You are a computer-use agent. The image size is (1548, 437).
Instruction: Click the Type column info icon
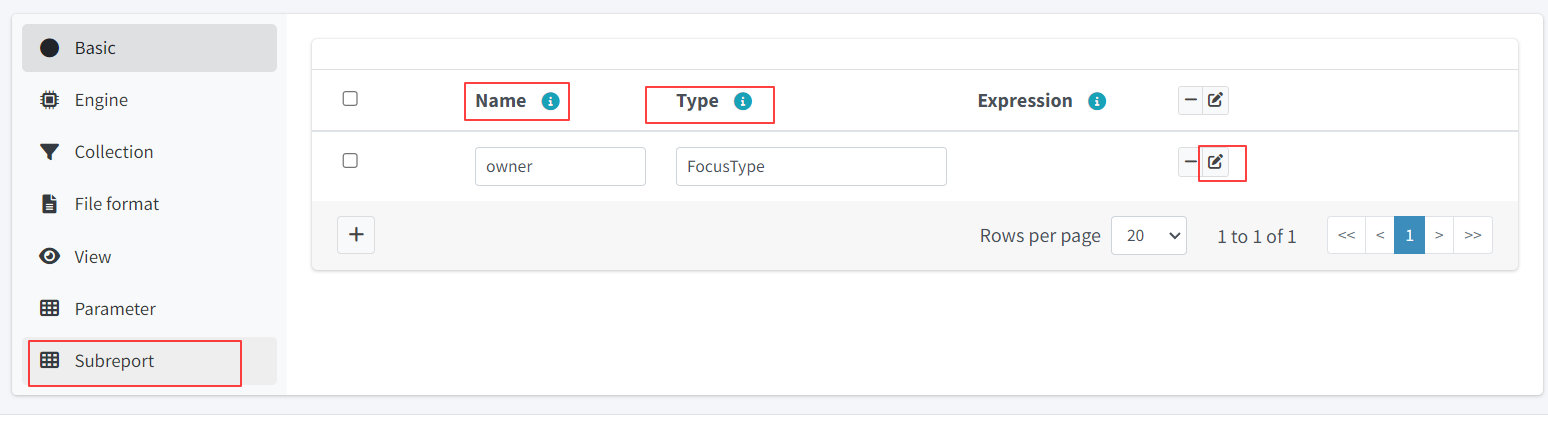click(742, 101)
